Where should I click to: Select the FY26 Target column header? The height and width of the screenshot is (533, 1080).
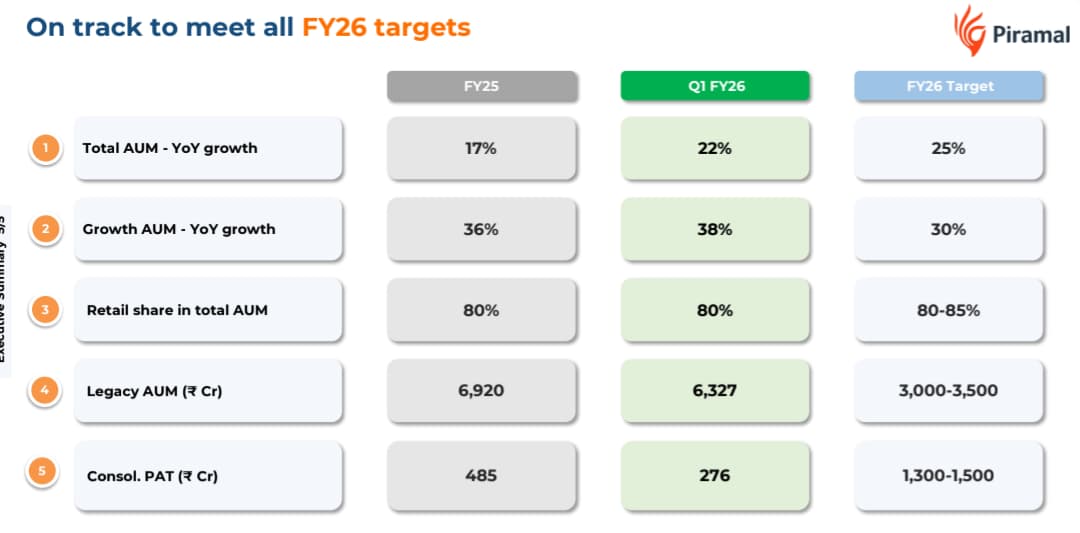click(x=949, y=86)
